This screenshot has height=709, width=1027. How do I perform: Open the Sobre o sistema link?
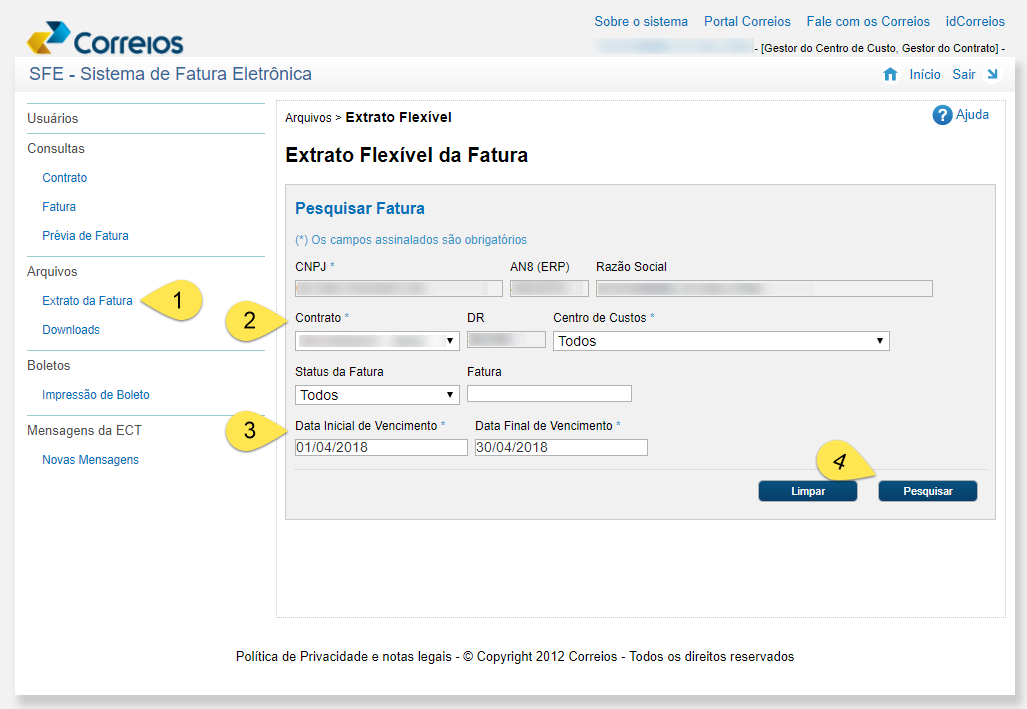(641, 22)
